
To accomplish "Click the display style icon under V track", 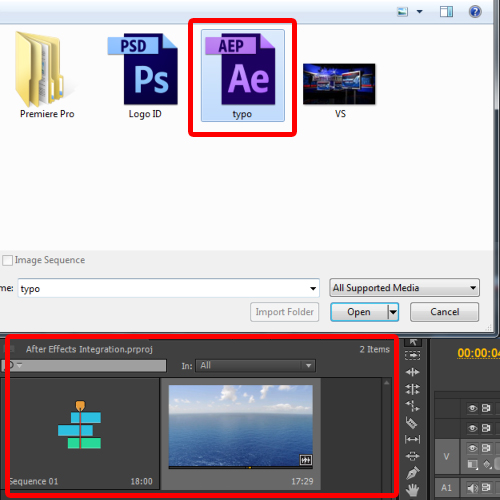I will pyautogui.click(x=473, y=464).
